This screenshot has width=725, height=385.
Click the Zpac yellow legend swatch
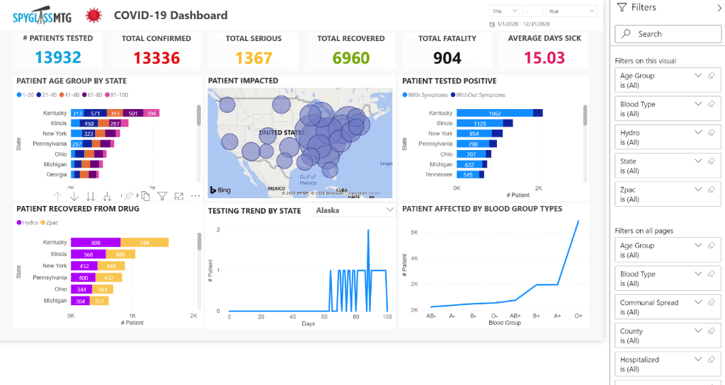point(43,223)
